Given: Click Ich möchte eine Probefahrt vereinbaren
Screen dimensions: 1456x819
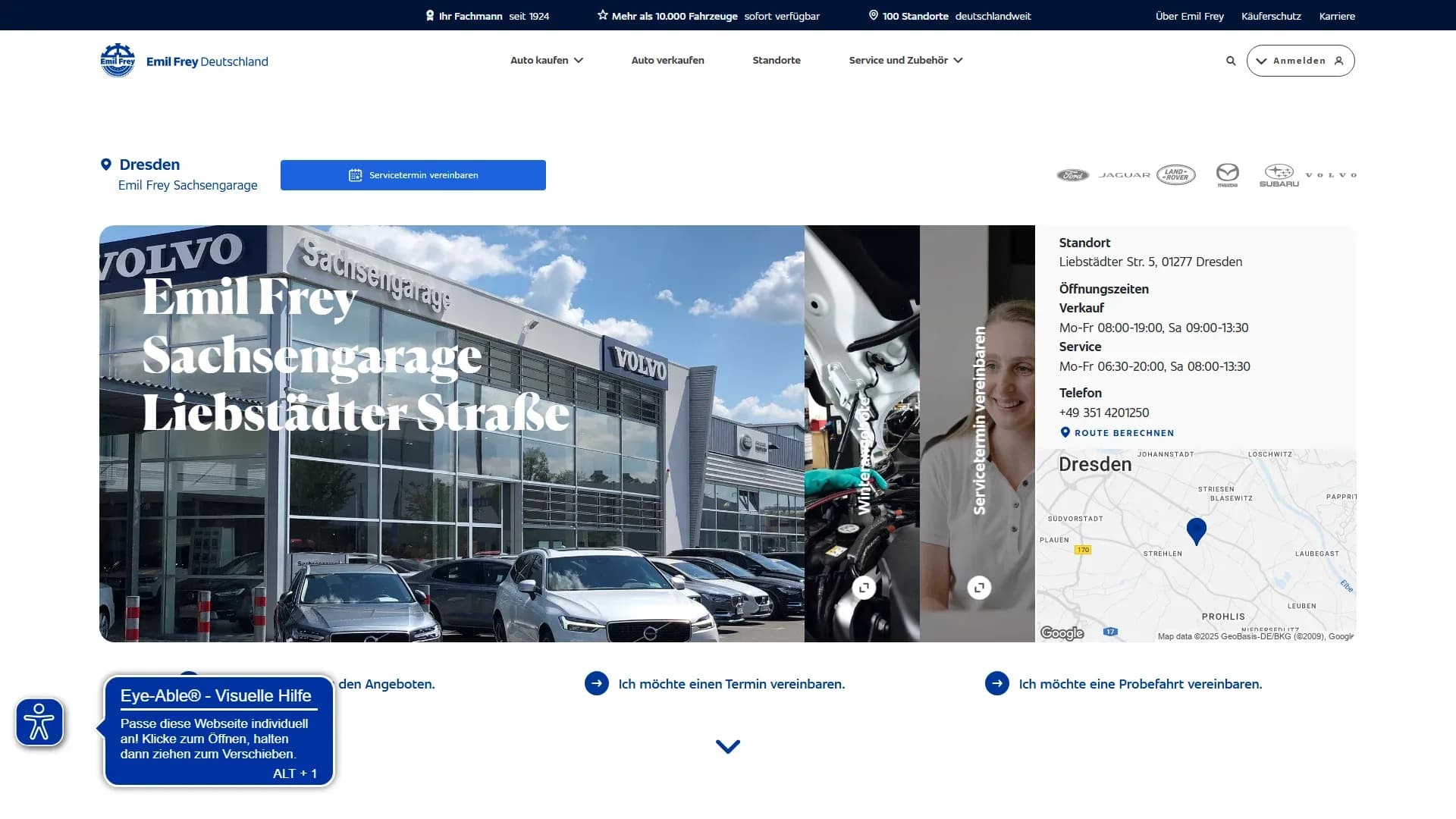Looking at the screenshot, I should coord(1139,684).
